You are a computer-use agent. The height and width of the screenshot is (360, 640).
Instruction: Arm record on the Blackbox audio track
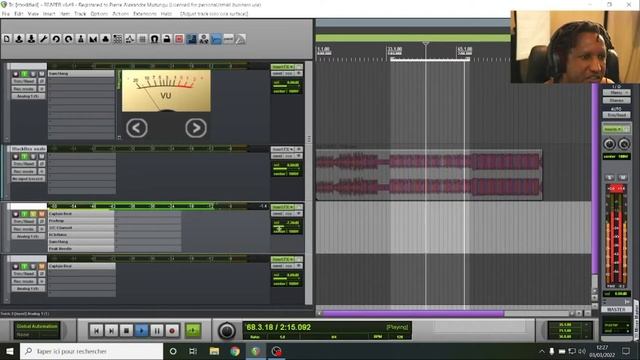16,156
